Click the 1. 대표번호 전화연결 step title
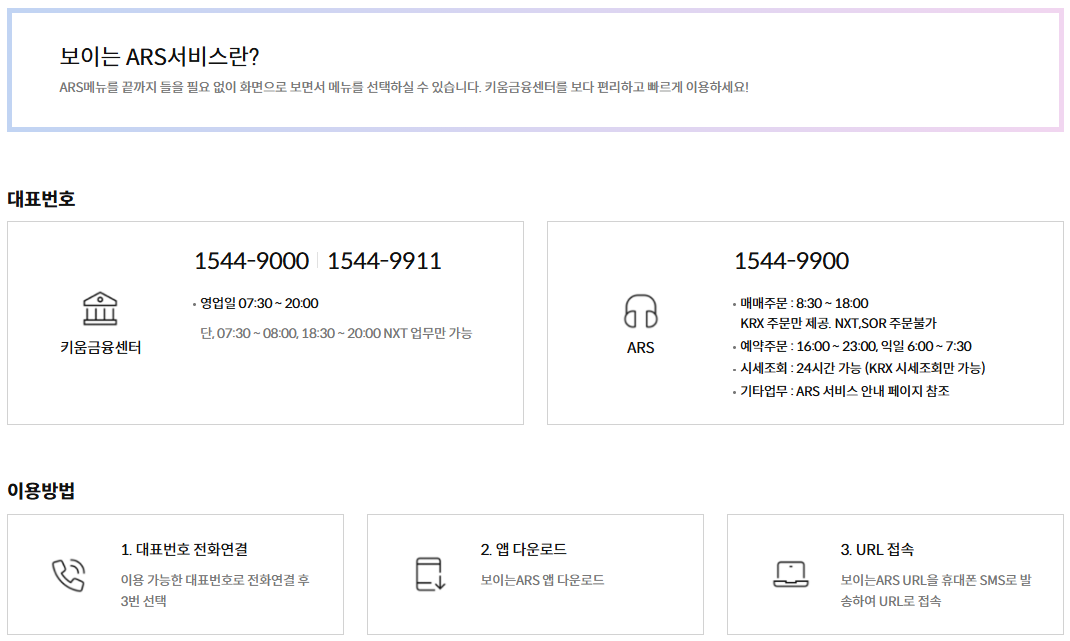Screen dimensions: 1070x641 point(184,550)
